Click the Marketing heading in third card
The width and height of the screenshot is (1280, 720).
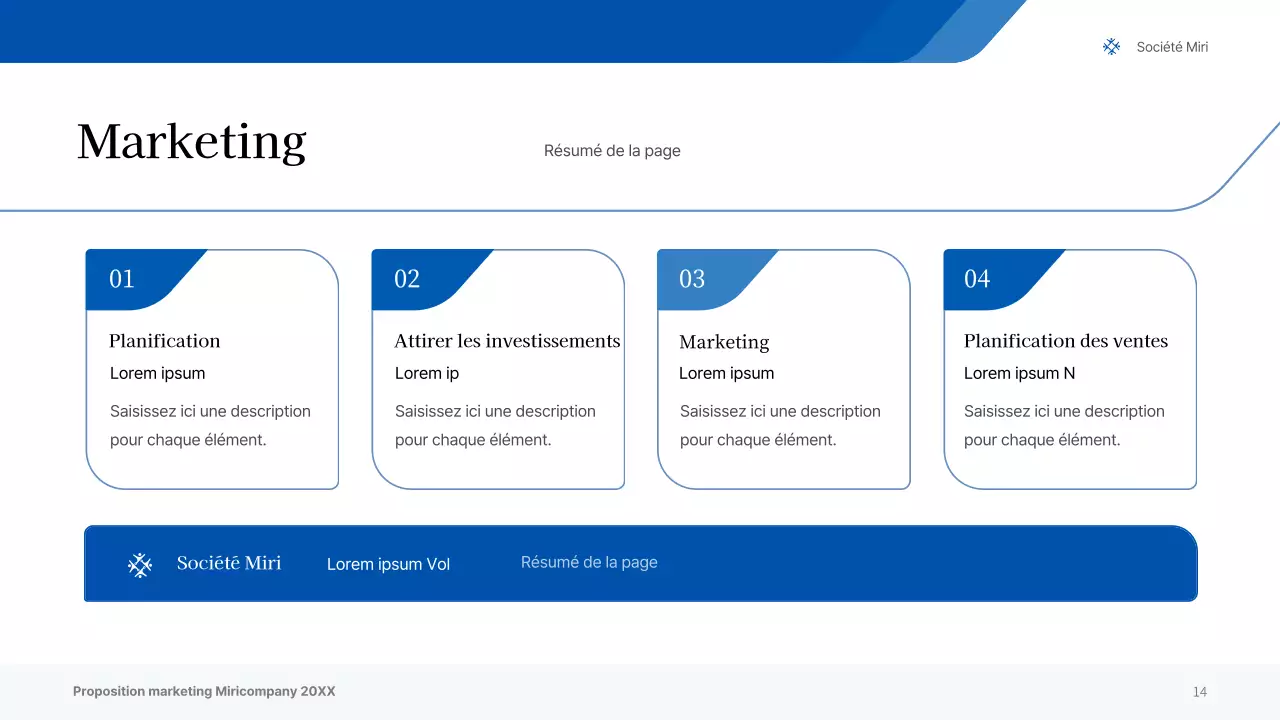click(x=724, y=342)
